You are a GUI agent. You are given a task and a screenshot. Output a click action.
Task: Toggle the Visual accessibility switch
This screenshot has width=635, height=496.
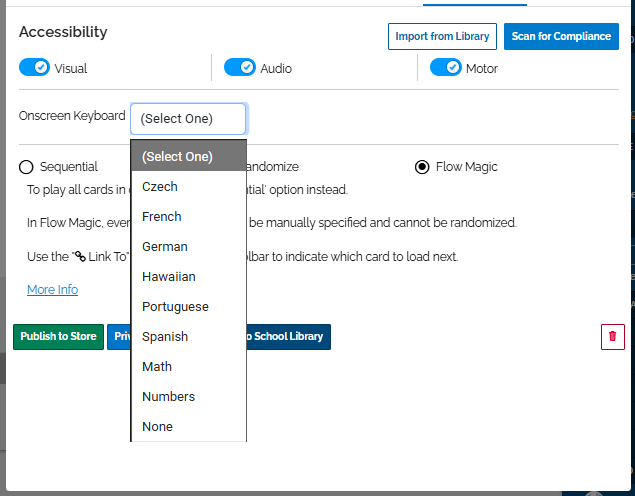pos(34,68)
